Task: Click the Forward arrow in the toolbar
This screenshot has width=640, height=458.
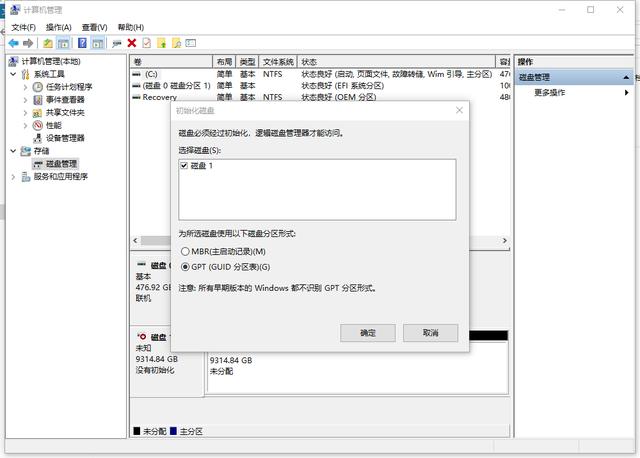Action: [28, 43]
